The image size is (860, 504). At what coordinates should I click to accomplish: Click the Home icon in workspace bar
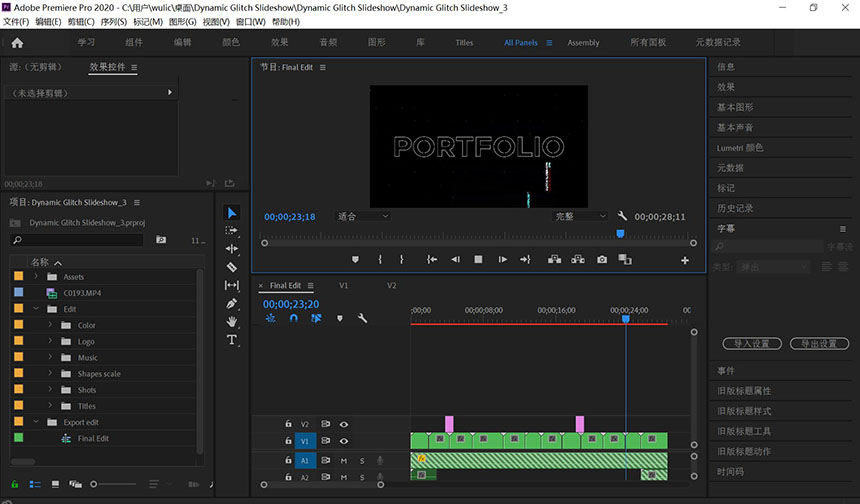17,43
